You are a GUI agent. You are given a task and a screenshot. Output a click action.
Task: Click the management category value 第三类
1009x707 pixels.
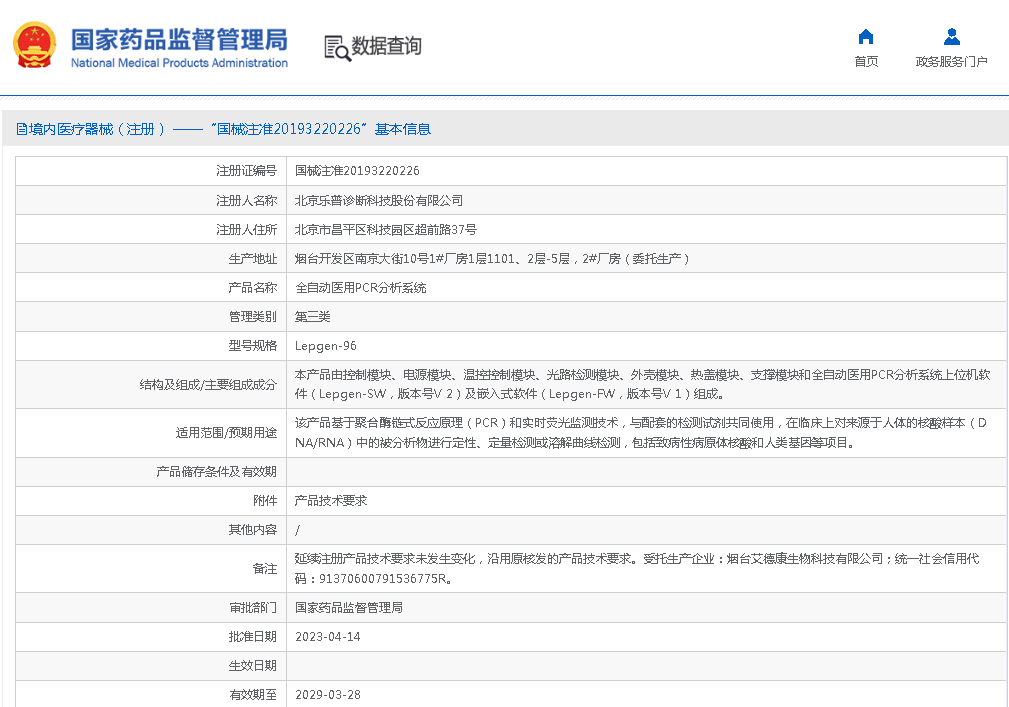point(312,316)
